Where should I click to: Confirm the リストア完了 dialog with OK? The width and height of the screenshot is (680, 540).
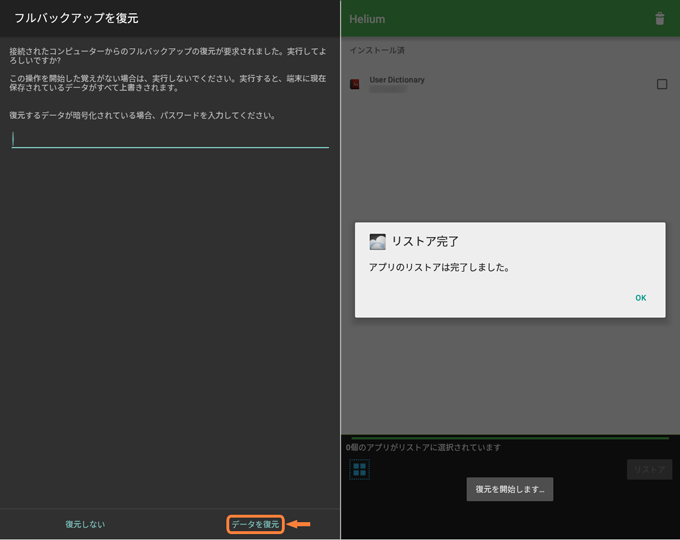[641, 298]
